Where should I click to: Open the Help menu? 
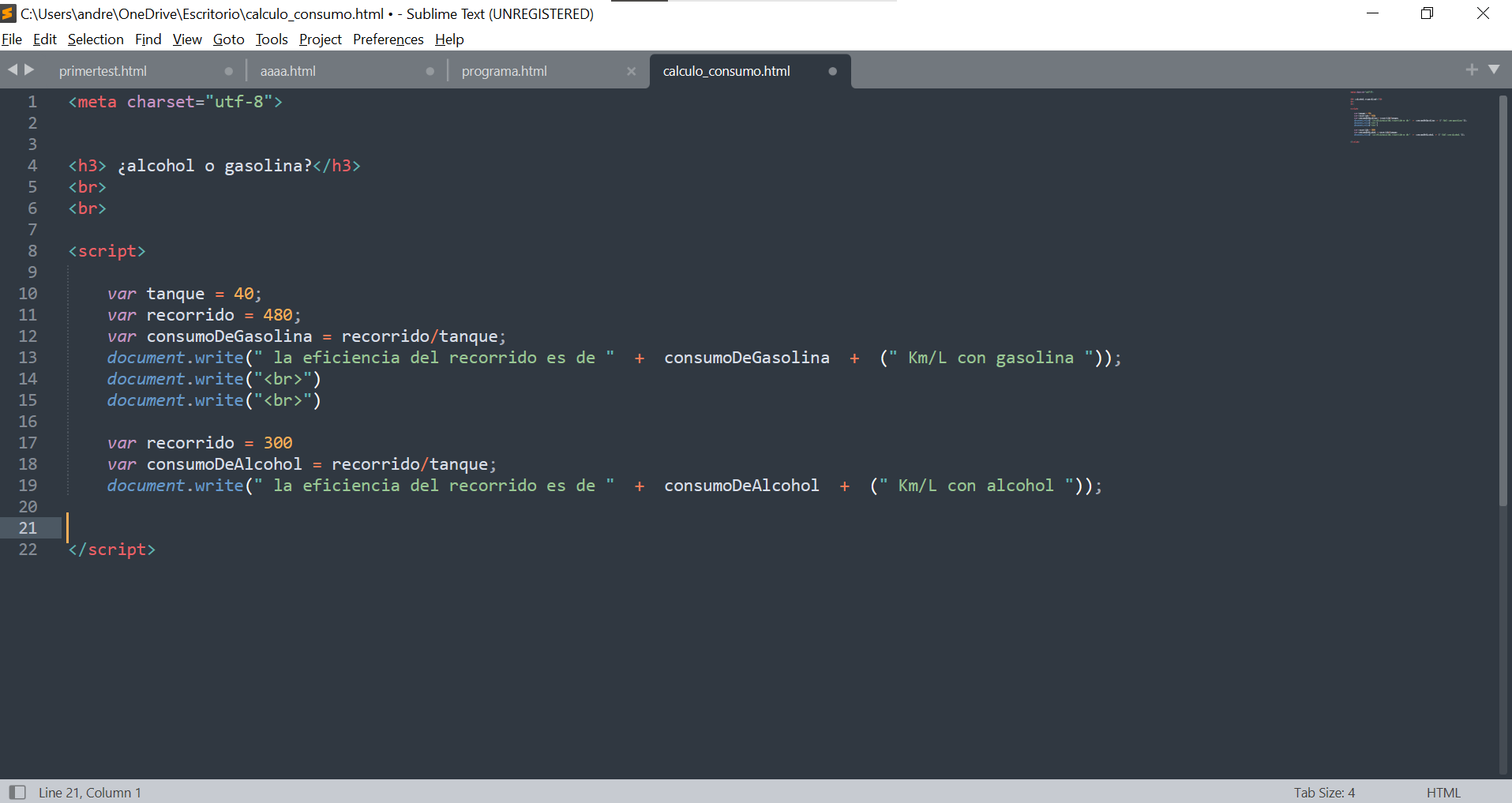point(449,39)
